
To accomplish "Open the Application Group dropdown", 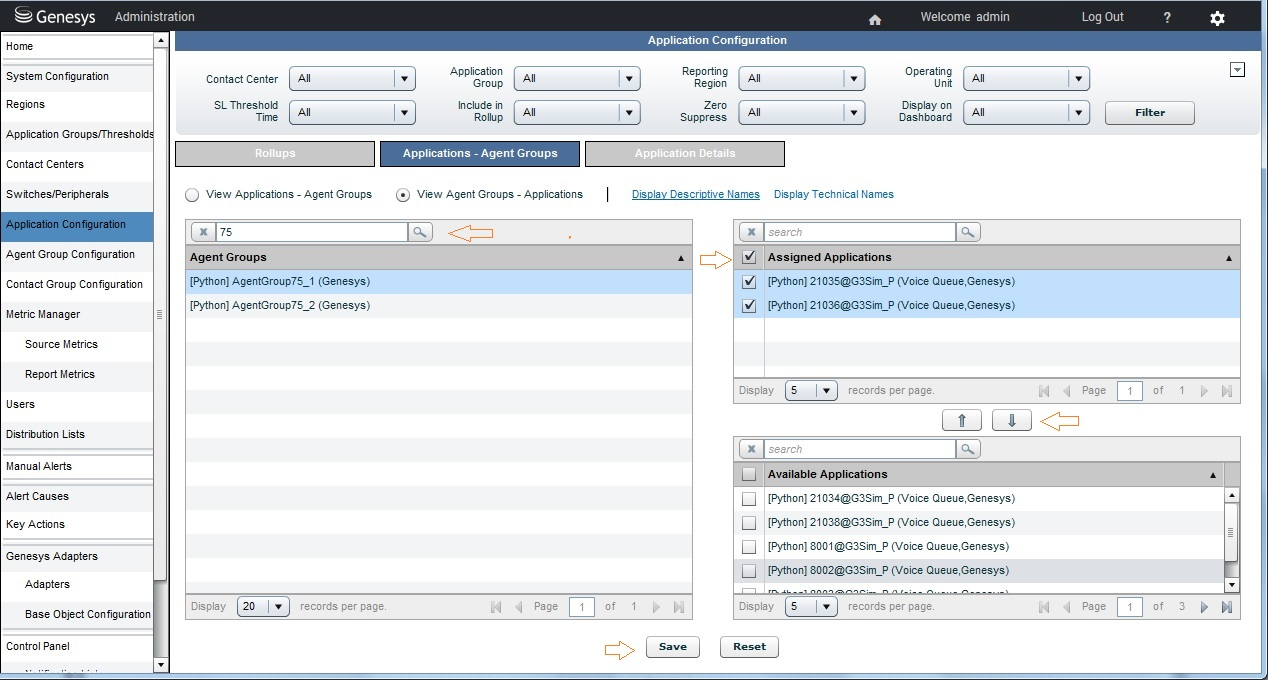I will click(577, 79).
